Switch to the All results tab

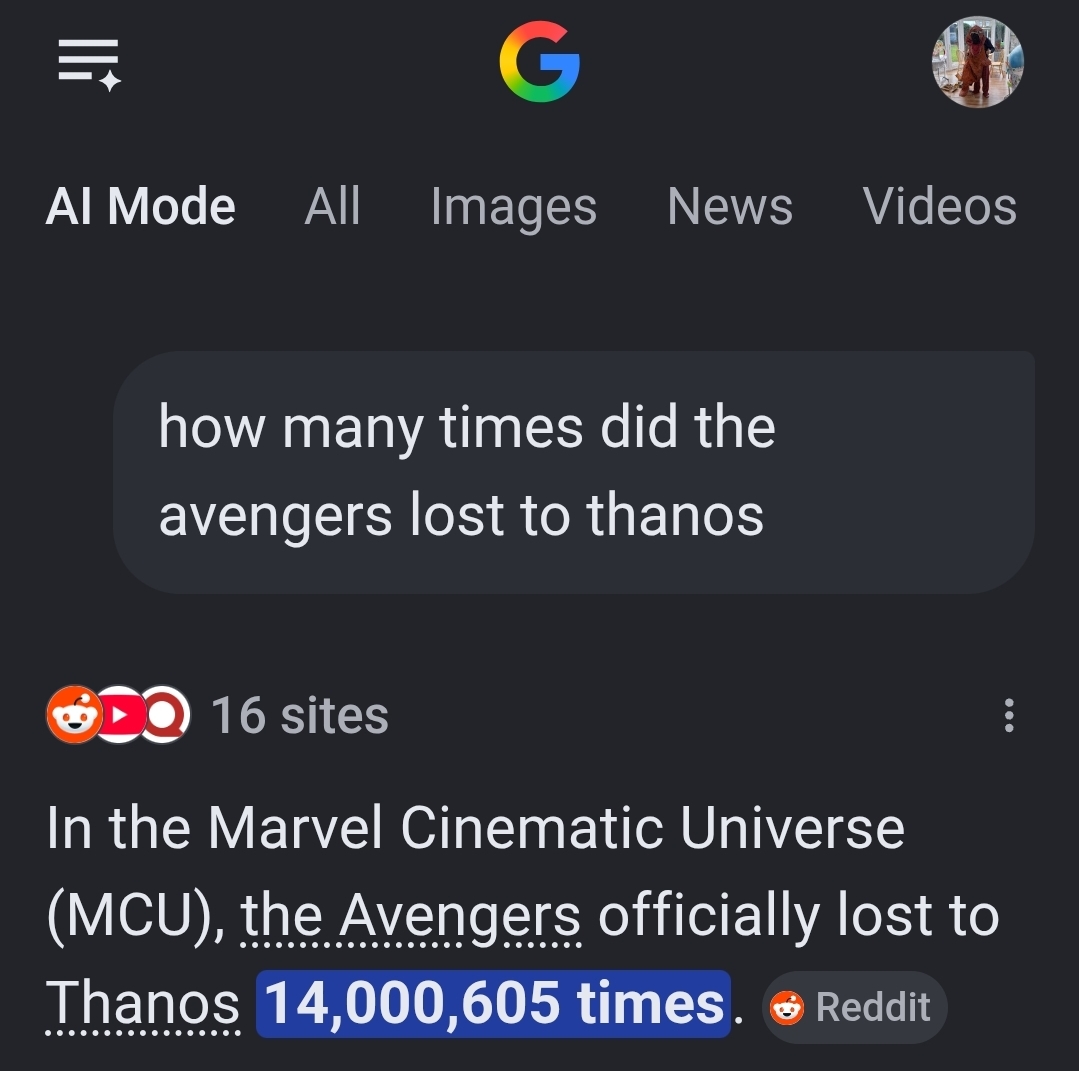tap(332, 206)
